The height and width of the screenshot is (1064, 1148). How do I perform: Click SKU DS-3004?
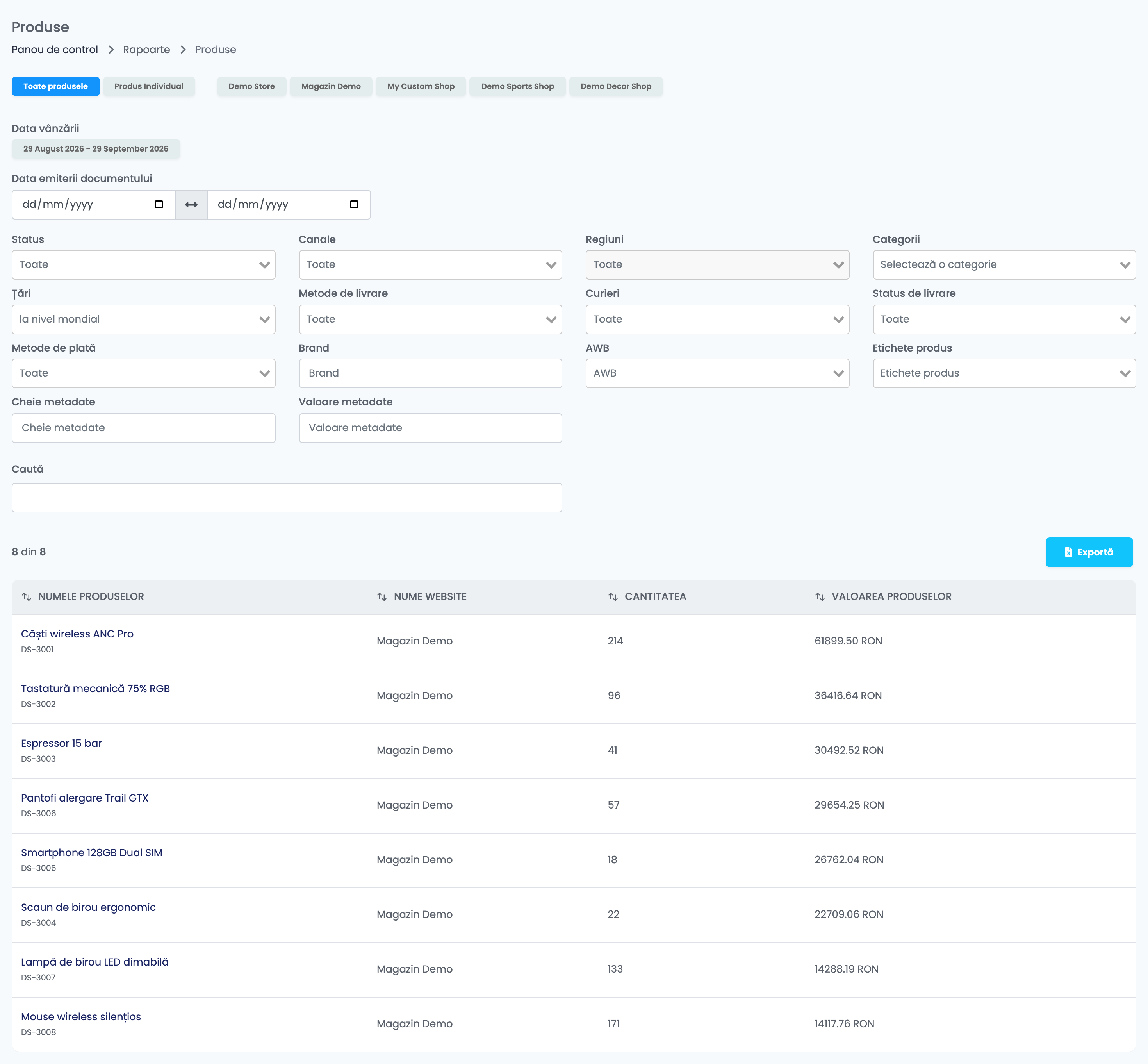point(39,923)
